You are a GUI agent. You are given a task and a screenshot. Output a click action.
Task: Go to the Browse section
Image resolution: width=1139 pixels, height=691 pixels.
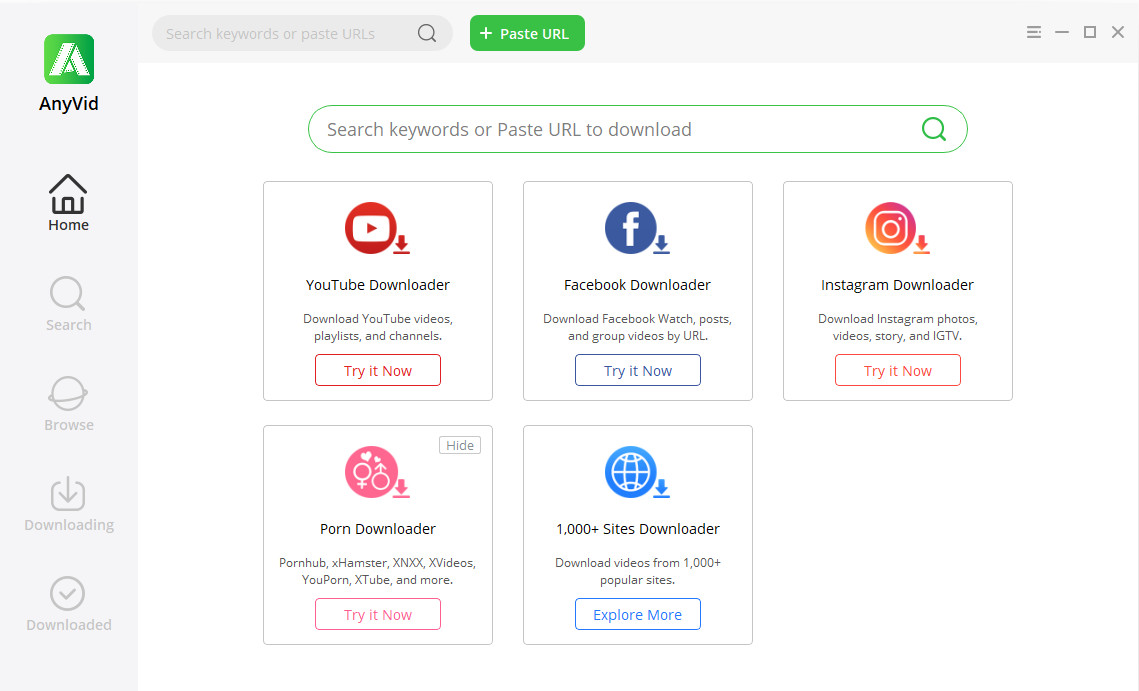click(x=68, y=404)
